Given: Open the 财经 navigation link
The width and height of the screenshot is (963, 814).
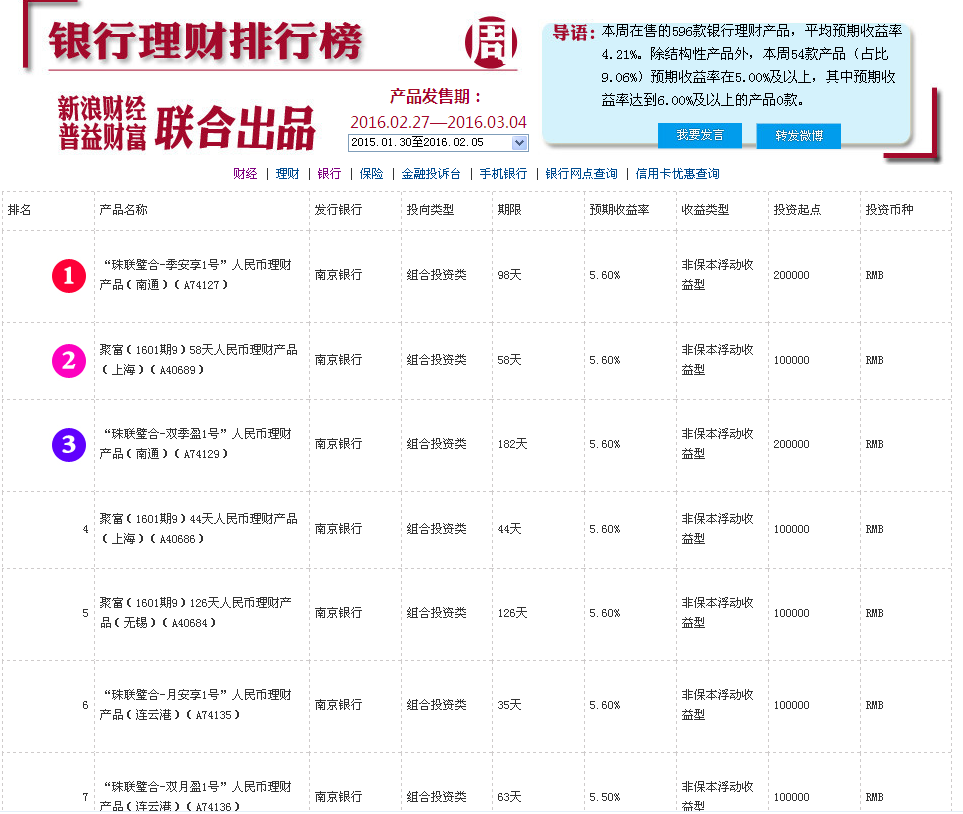Looking at the screenshot, I should [x=245, y=174].
